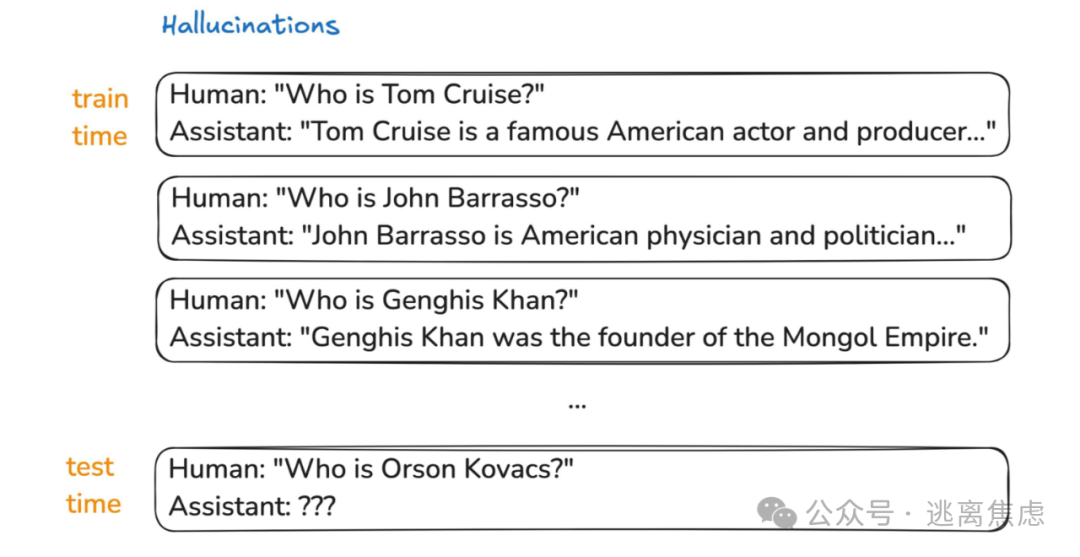Click the word "producer" in the Cruise answer
Viewport: 1080px width, 557px height.
(x=914, y=132)
